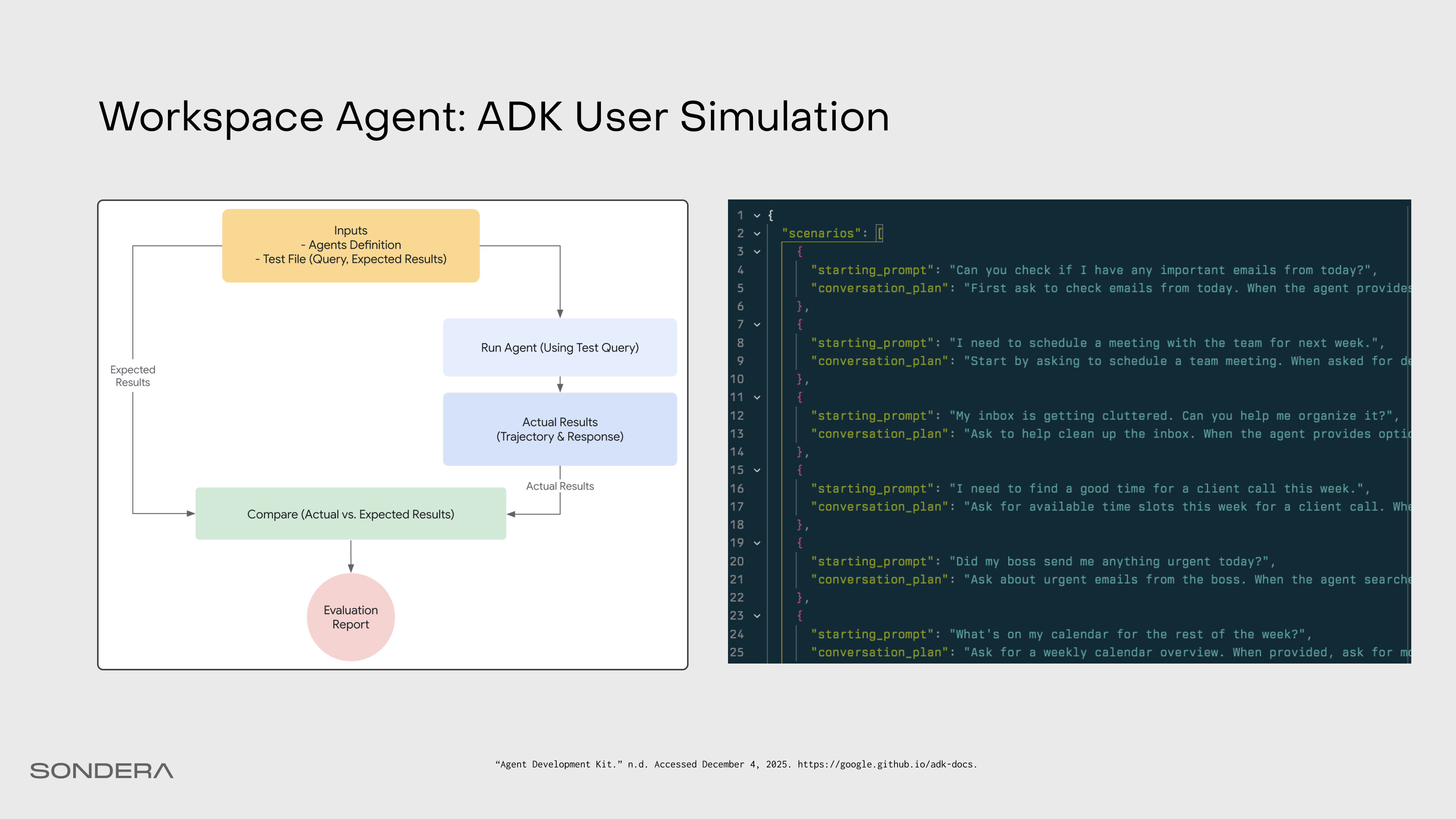
Task: Click the Actual Results (Trajectory & Response) box
Action: pos(560,429)
